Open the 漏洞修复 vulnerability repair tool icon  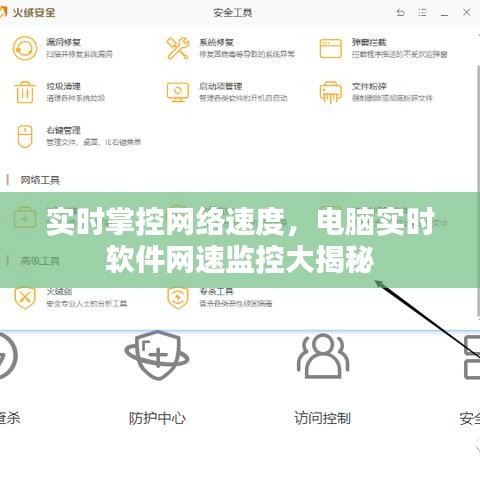click(x=25, y=49)
